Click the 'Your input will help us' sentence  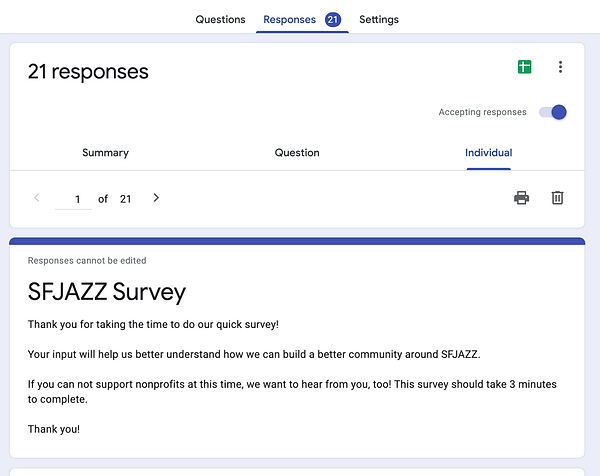(x=254, y=354)
